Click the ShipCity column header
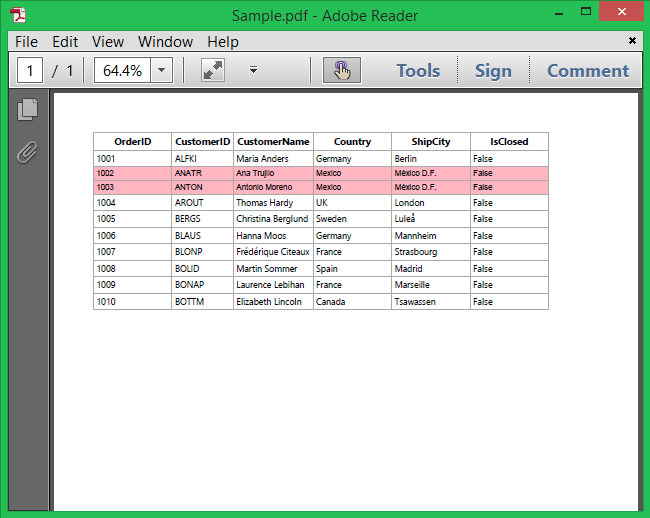This screenshot has width=650, height=518. coord(431,142)
